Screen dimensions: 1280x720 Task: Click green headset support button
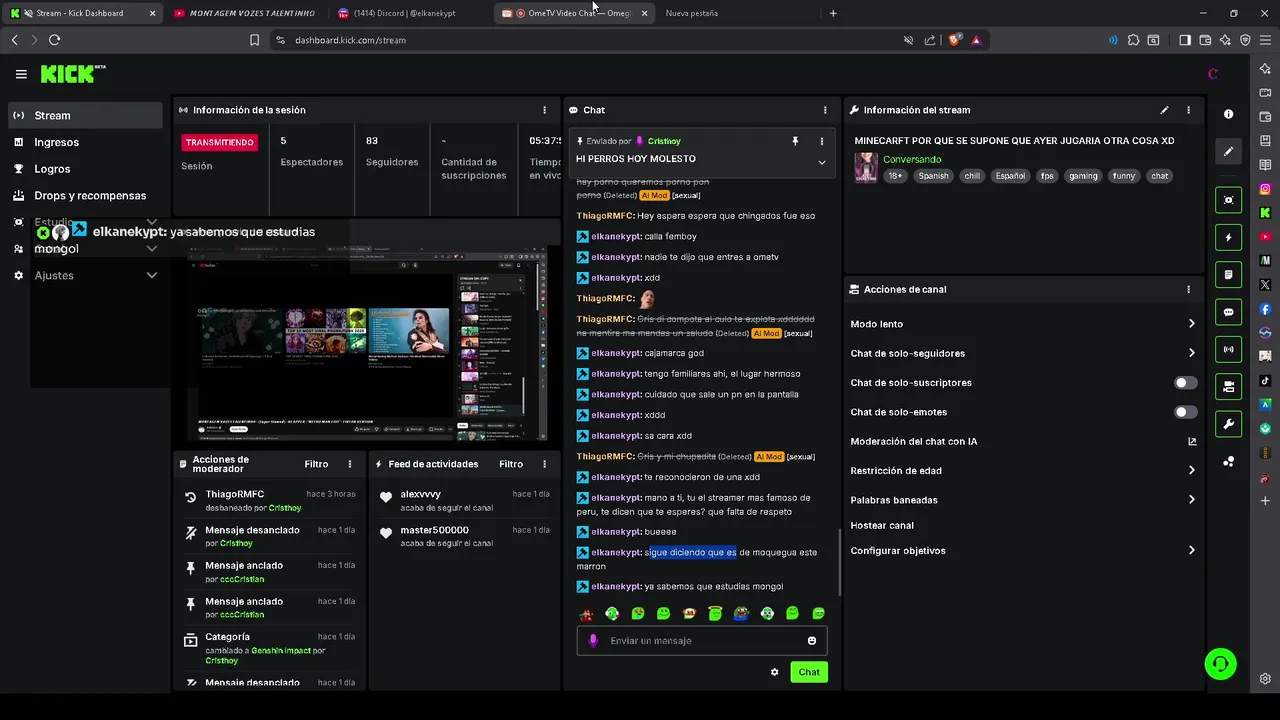(x=1220, y=663)
